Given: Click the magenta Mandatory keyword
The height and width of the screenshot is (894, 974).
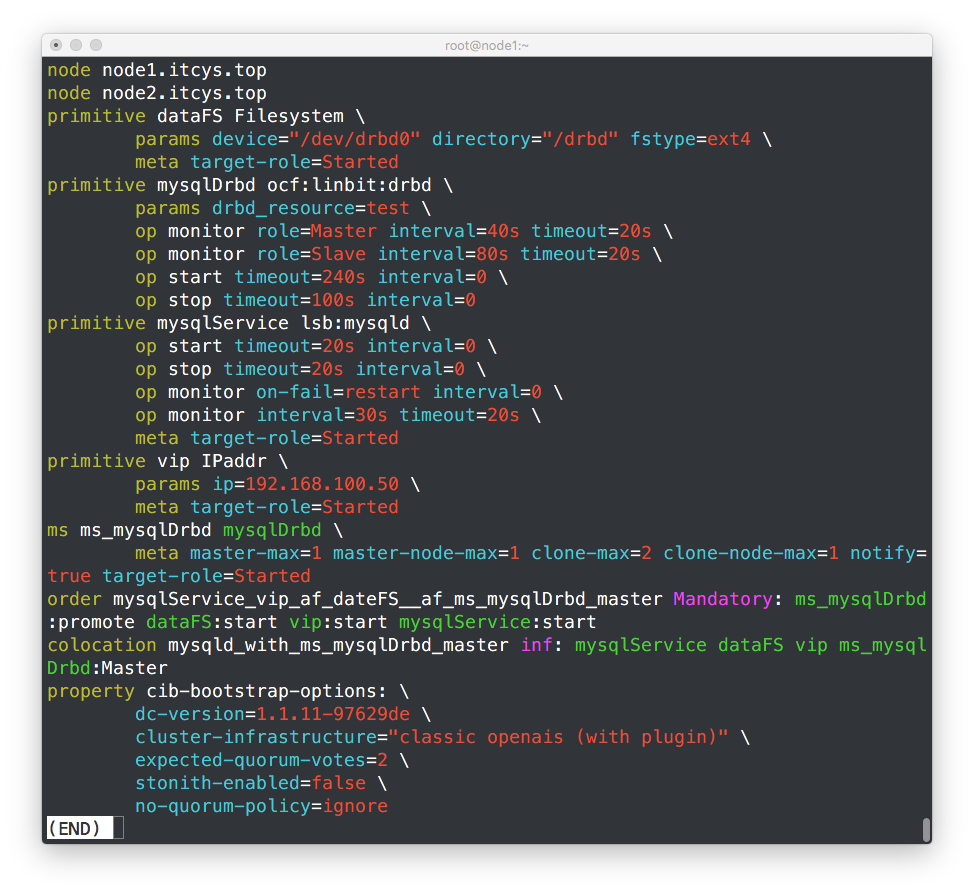Looking at the screenshot, I should point(723,599).
